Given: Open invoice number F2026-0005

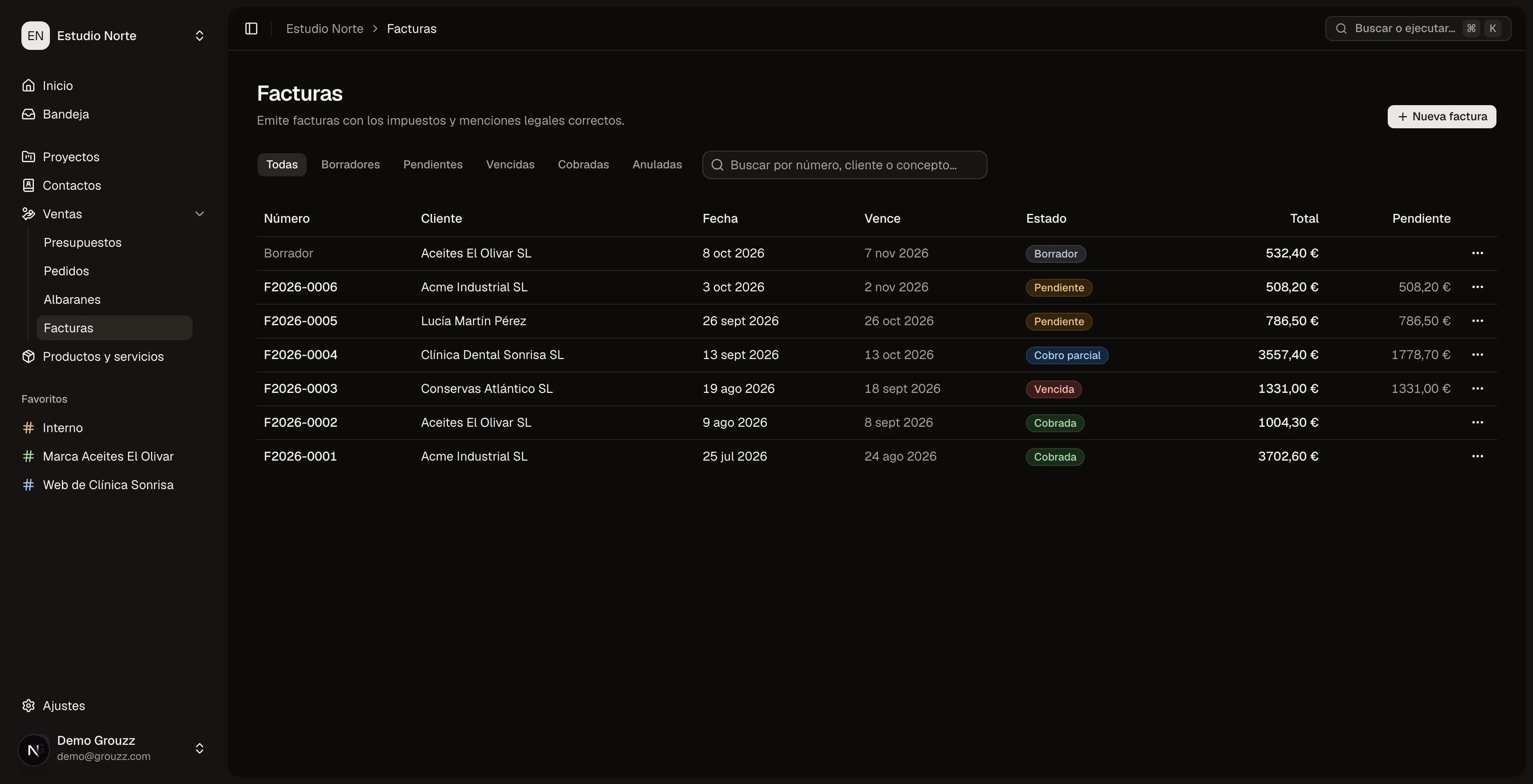Looking at the screenshot, I should 300,321.
